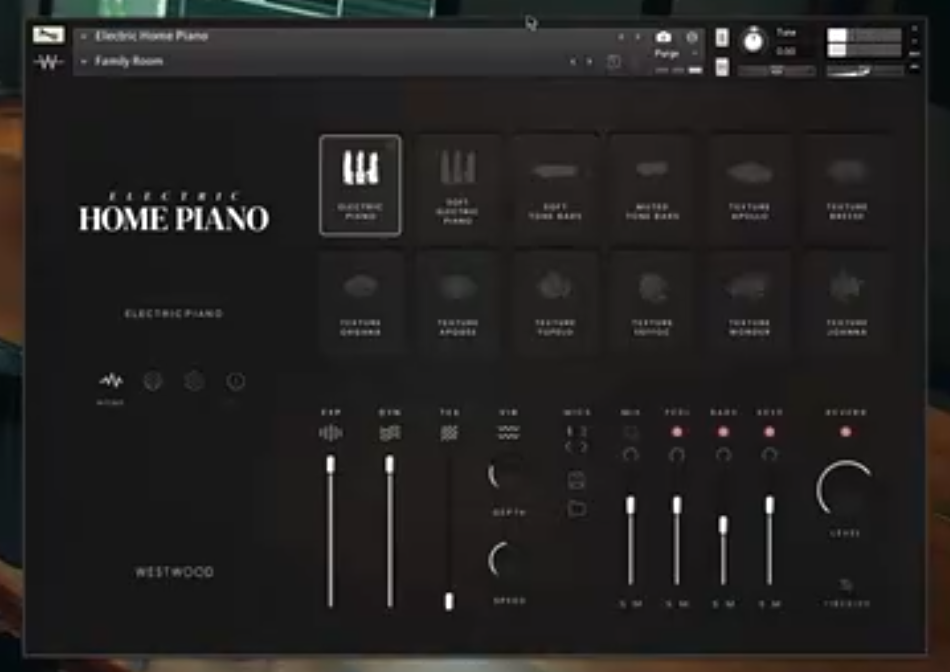Viewport: 950px width, 672px height.
Task: Toggle the upper S/M button left of Tune knob
Action: (x=722, y=38)
